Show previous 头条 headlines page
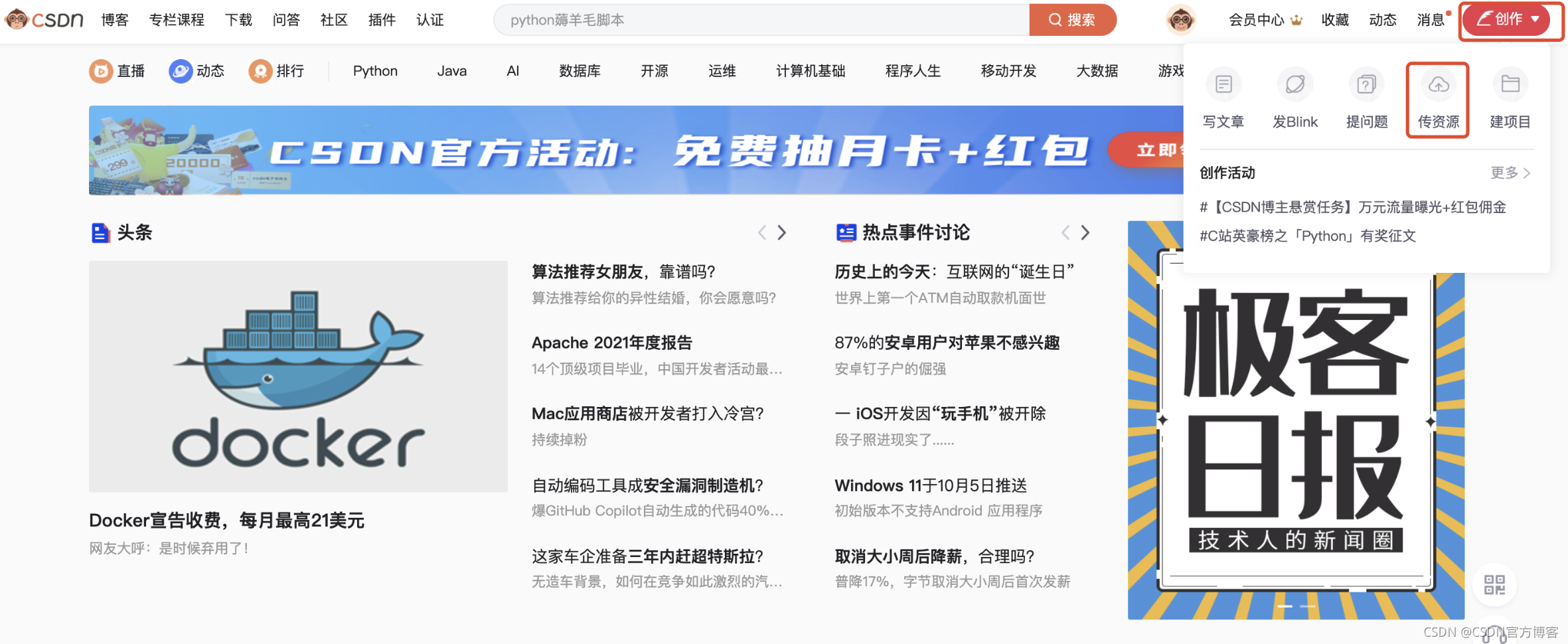Screen dimensions: 1568x644 762,232
